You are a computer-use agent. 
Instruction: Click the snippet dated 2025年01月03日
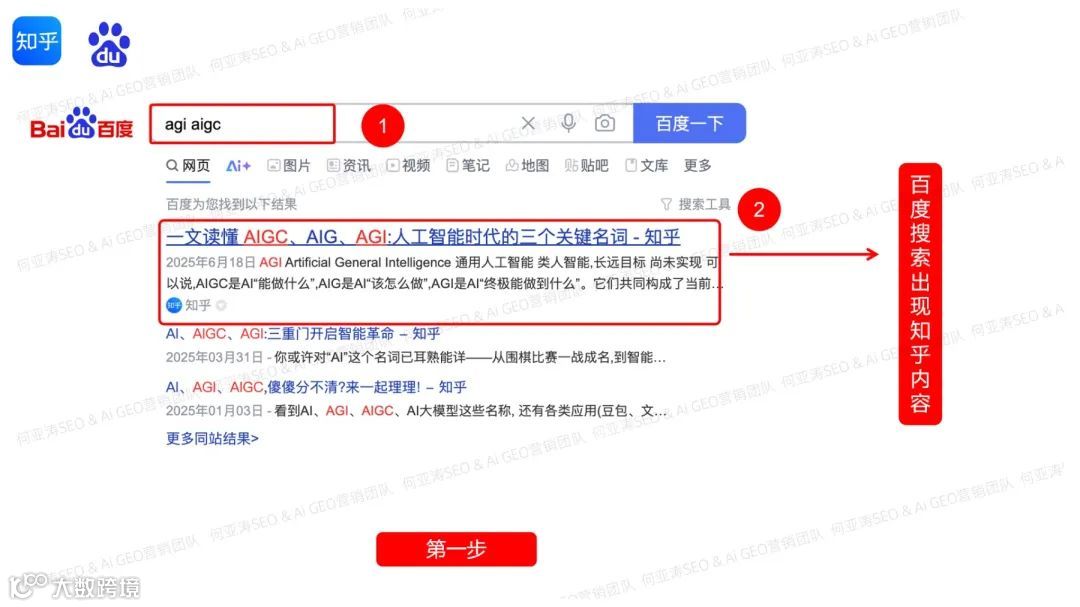(416, 411)
